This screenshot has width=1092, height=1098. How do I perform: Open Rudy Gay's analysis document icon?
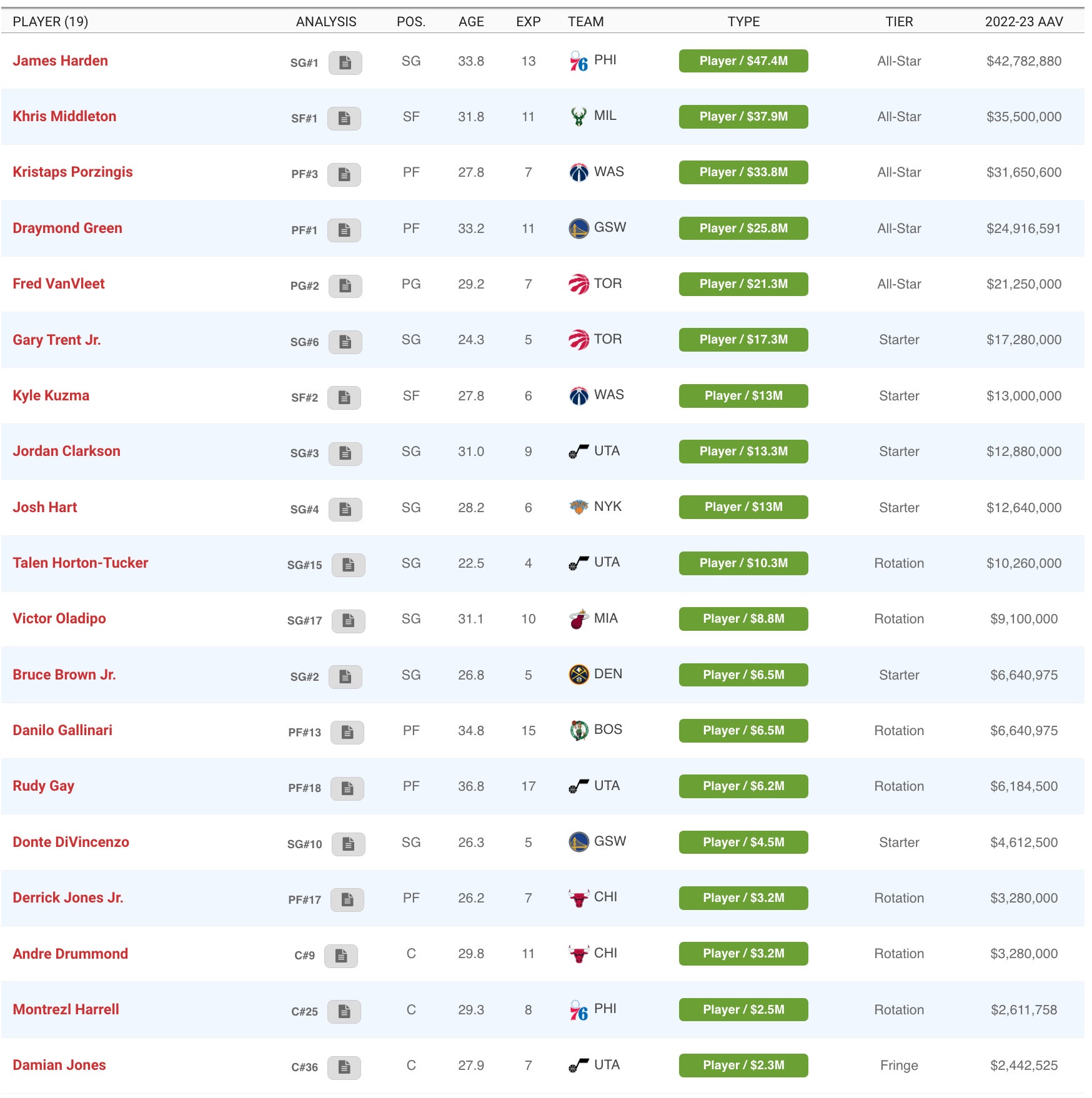click(347, 788)
